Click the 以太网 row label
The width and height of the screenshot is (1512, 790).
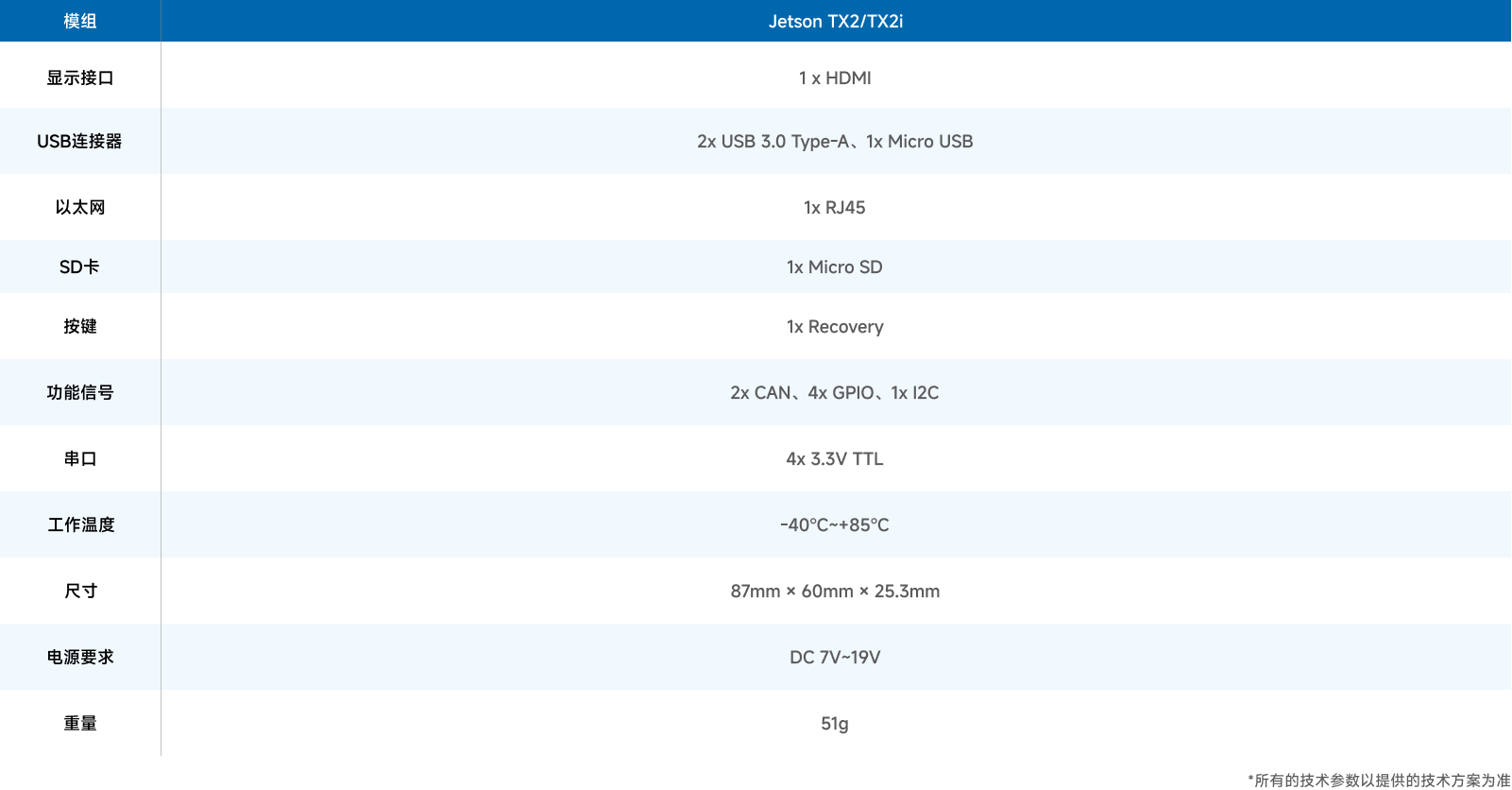pos(80,207)
